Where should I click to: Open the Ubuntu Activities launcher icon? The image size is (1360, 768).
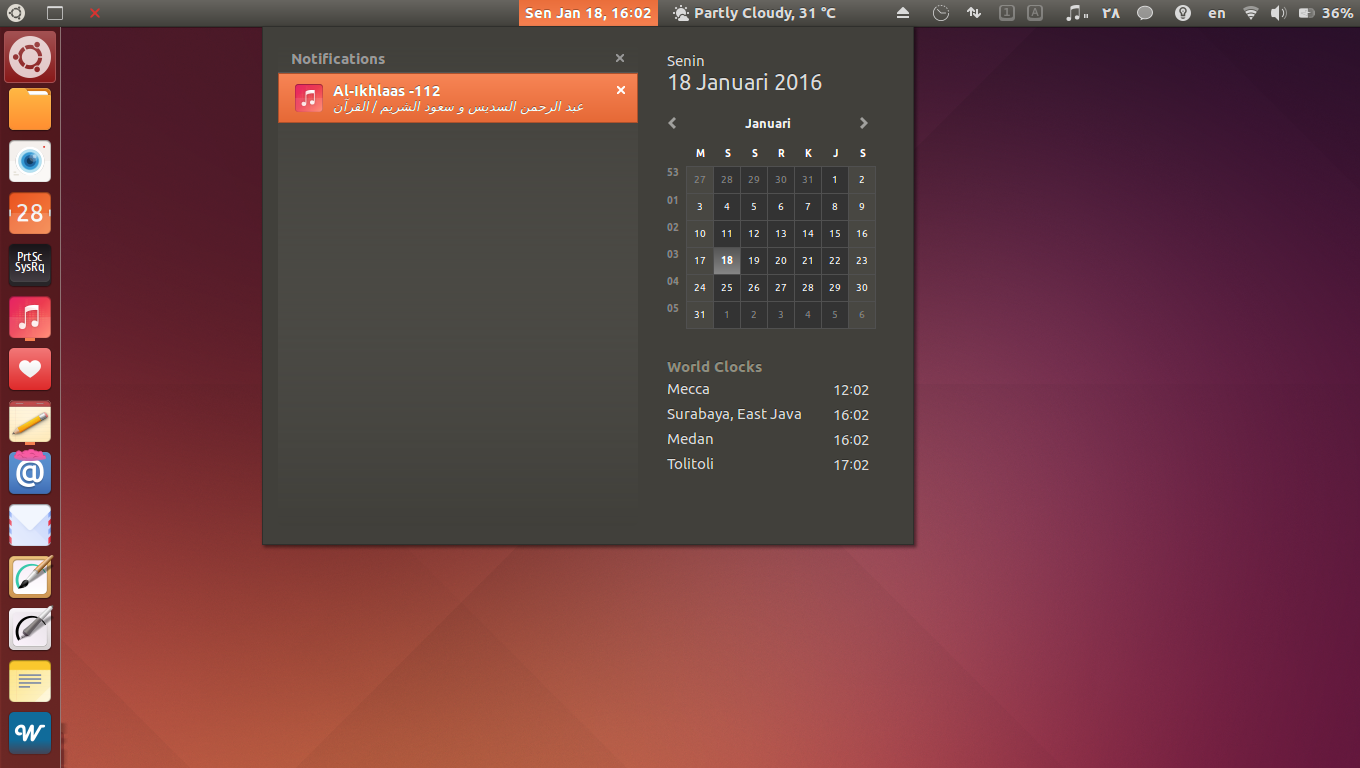tap(30, 58)
